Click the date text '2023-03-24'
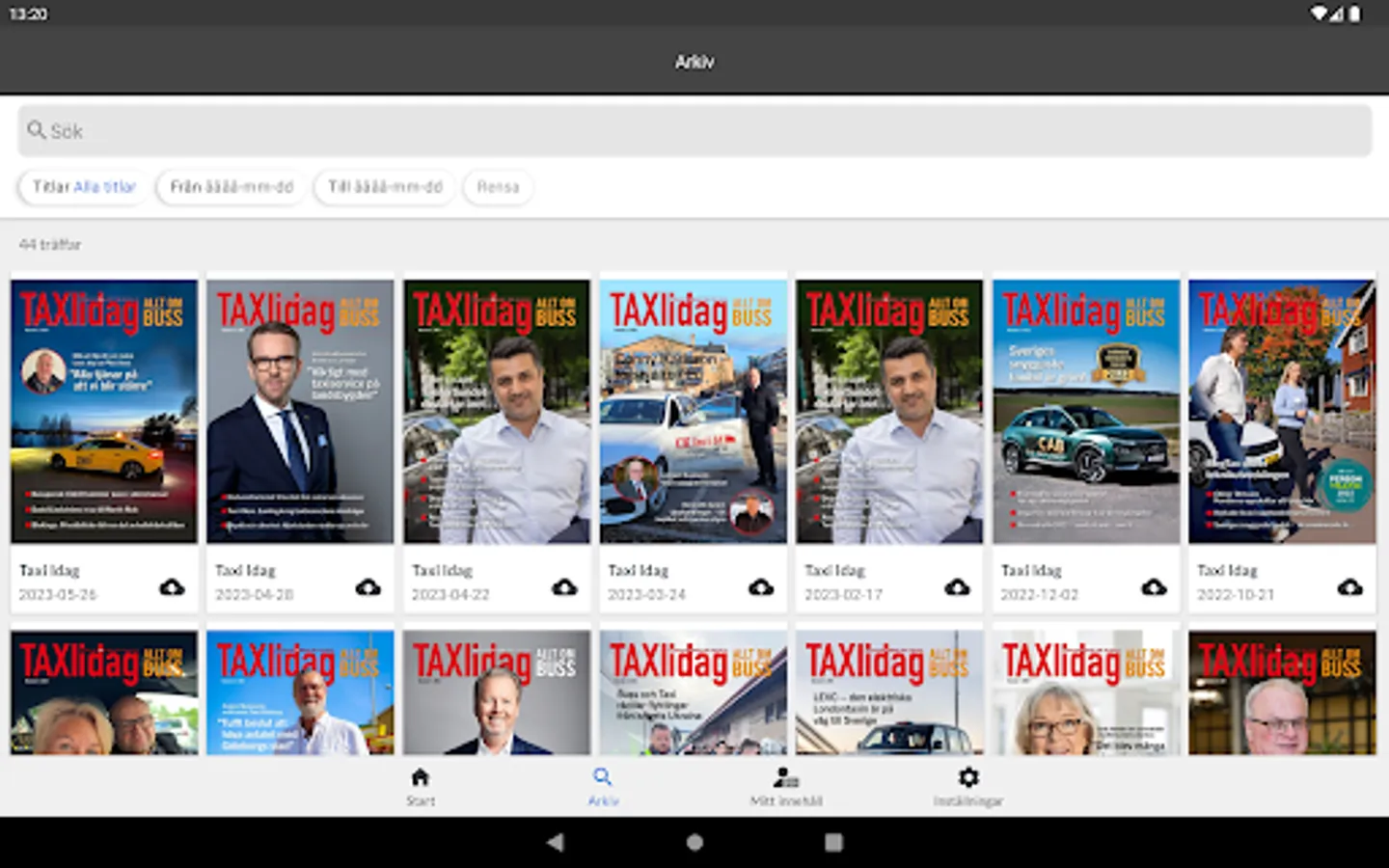The image size is (1389, 868). click(647, 595)
